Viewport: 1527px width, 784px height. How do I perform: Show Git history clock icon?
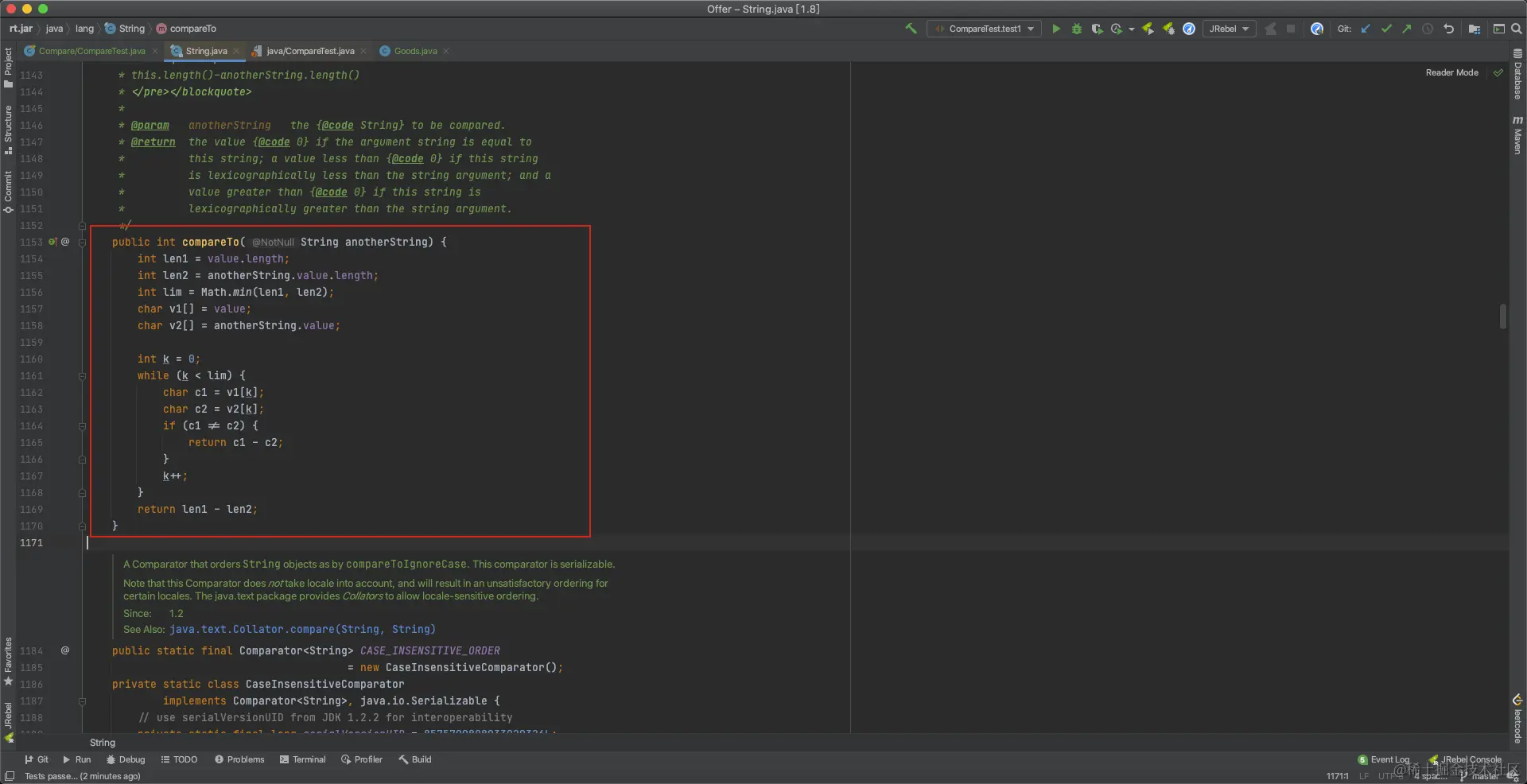[x=1428, y=29]
